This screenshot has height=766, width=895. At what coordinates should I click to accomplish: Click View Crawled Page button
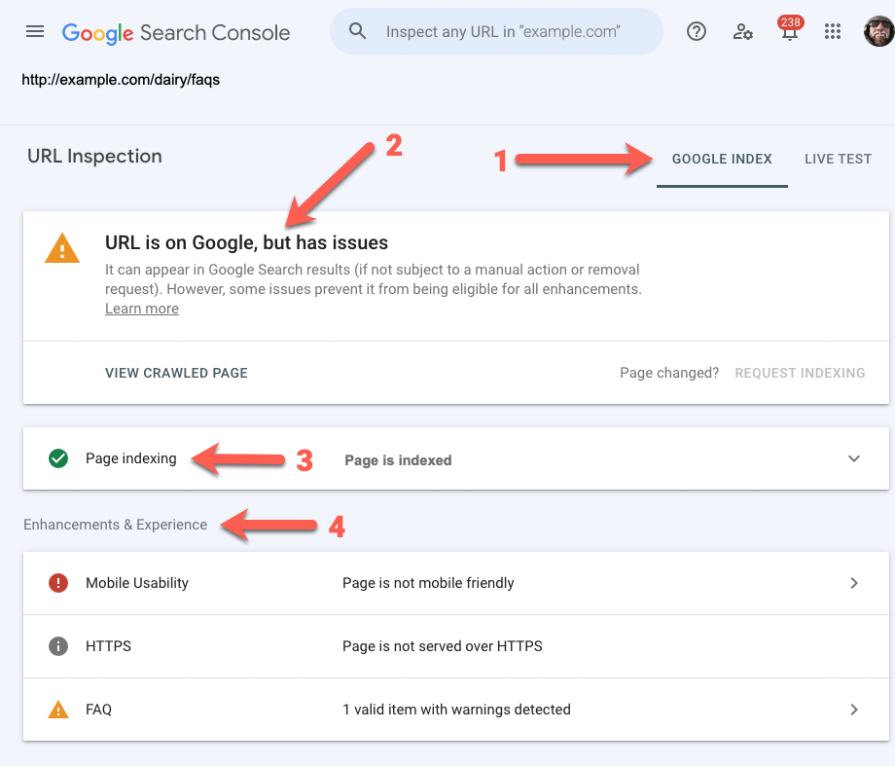(176, 373)
